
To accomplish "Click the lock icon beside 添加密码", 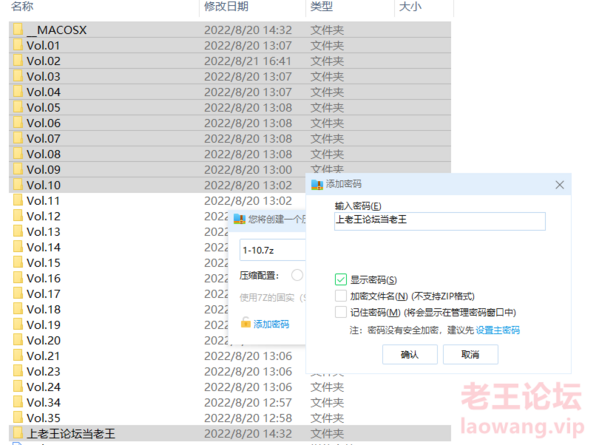I will 246,323.
